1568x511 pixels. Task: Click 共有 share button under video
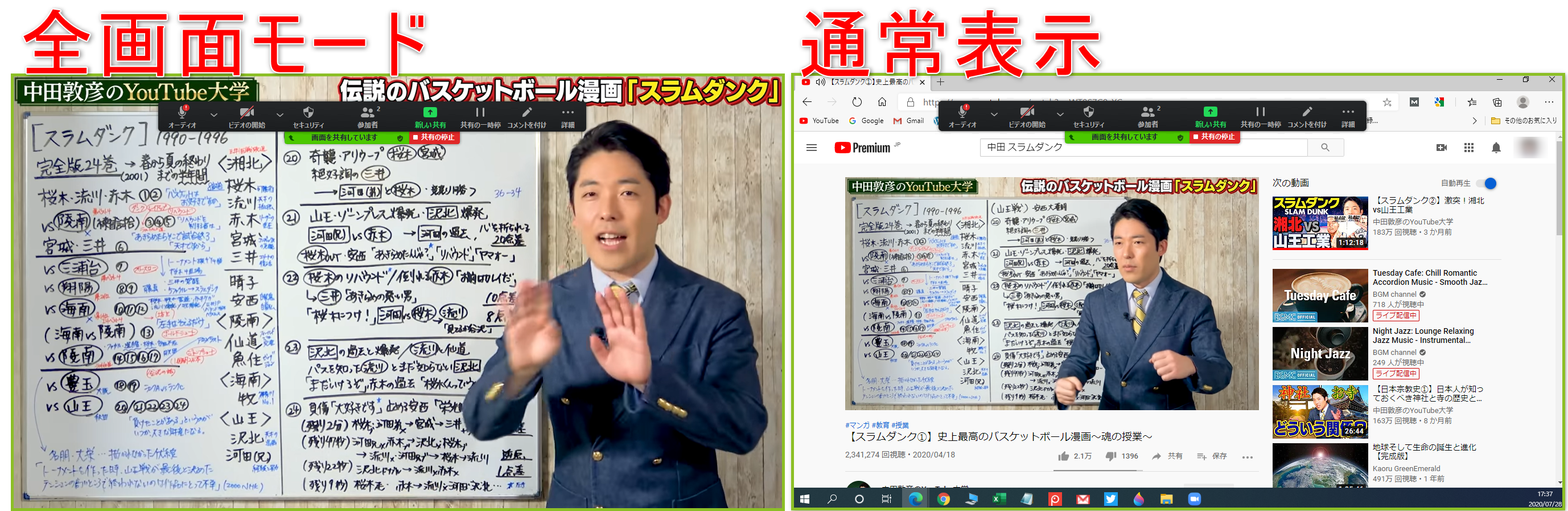pyautogui.click(x=1167, y=456)
